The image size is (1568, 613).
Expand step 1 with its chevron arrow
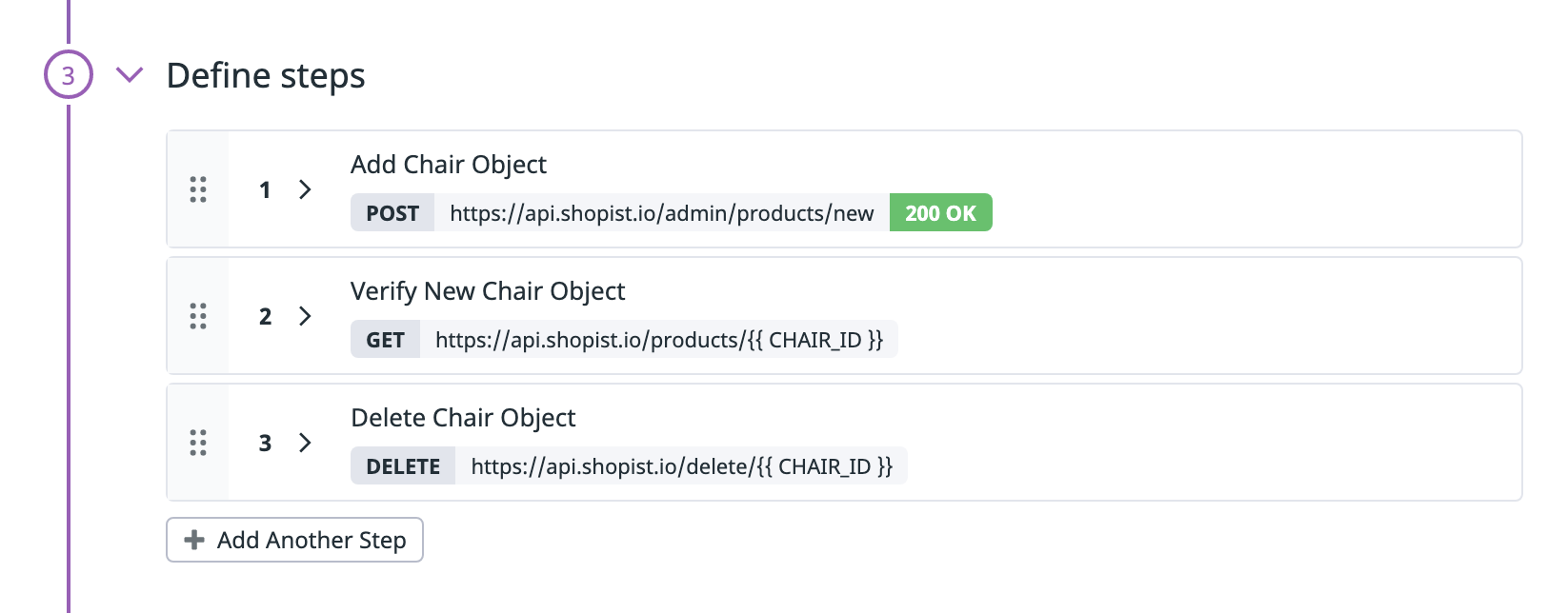coord(305,189)
